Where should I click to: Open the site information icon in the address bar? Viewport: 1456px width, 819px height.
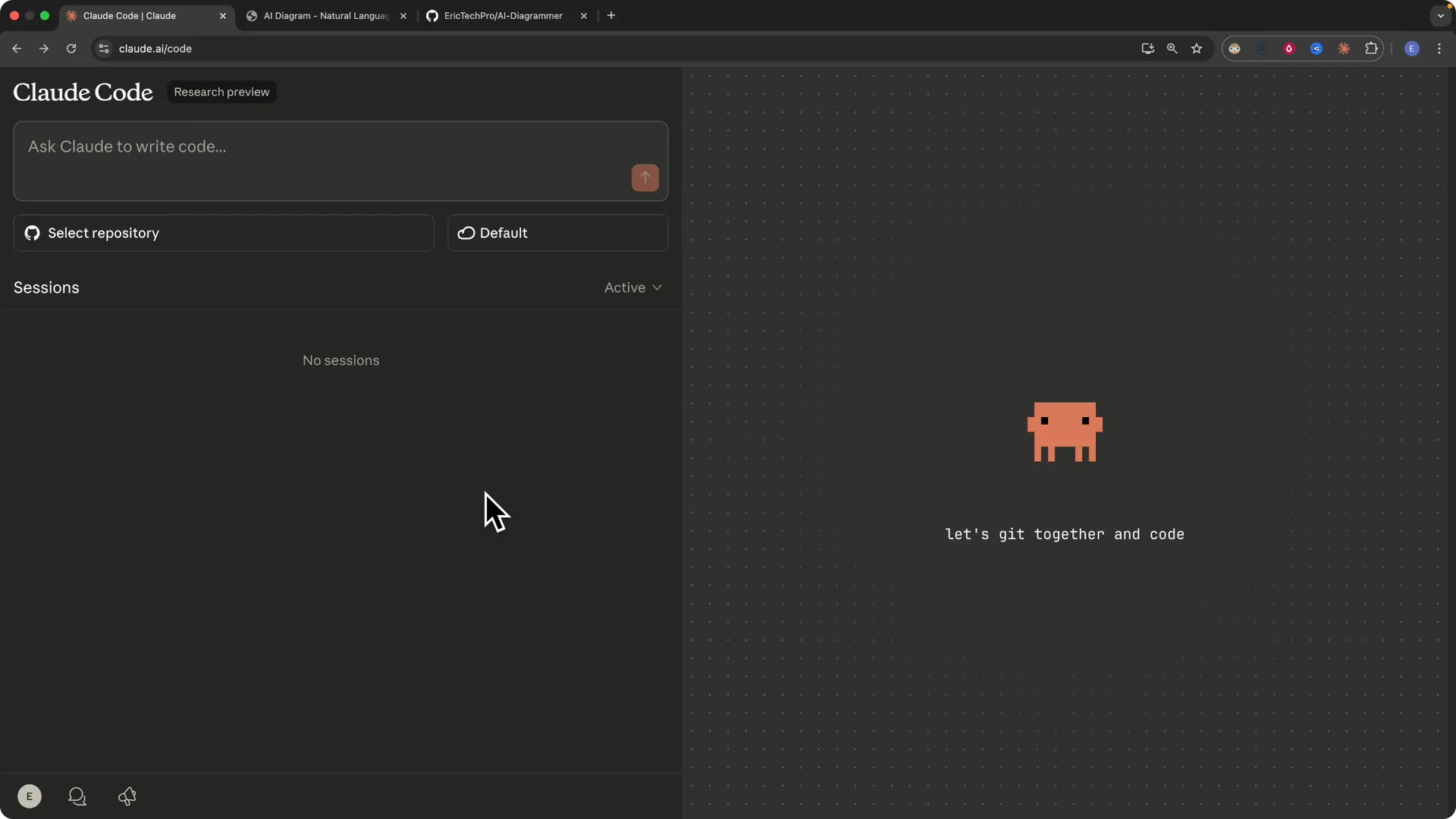coord(104,49)
